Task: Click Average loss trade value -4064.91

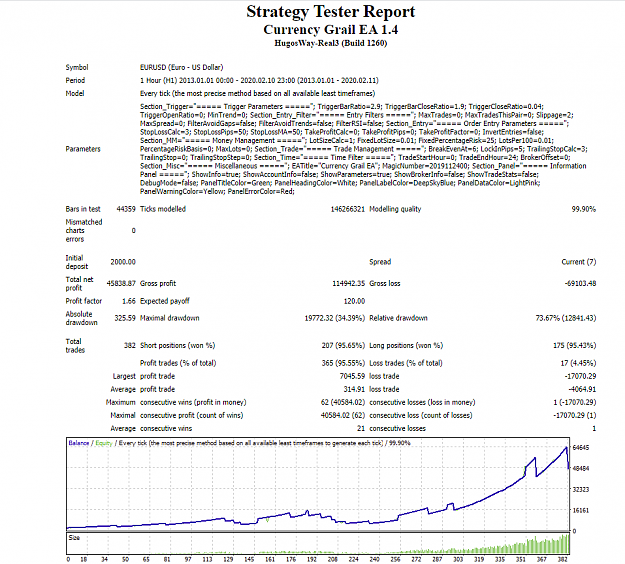Action: click(x=582, y=389)
